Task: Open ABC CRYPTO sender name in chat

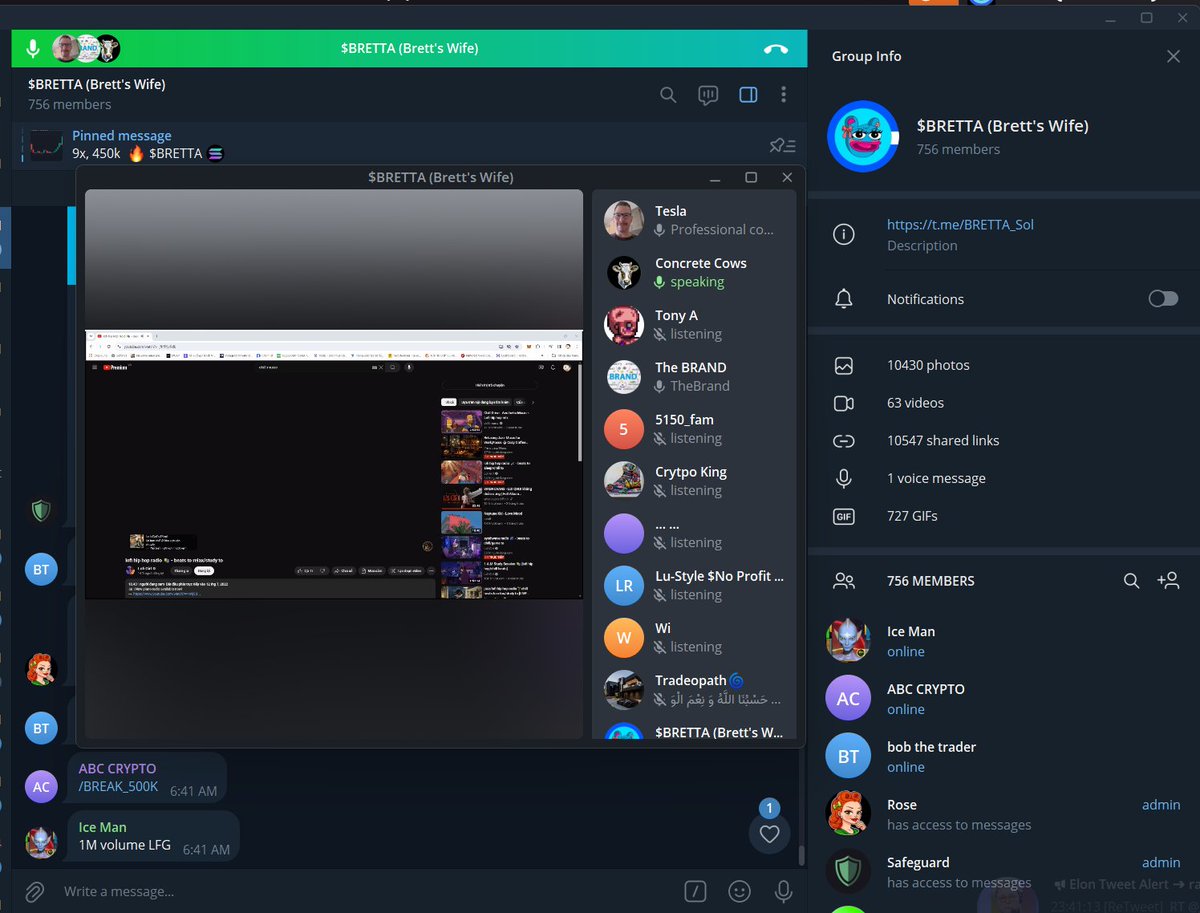Action: [x=118, y=768]
